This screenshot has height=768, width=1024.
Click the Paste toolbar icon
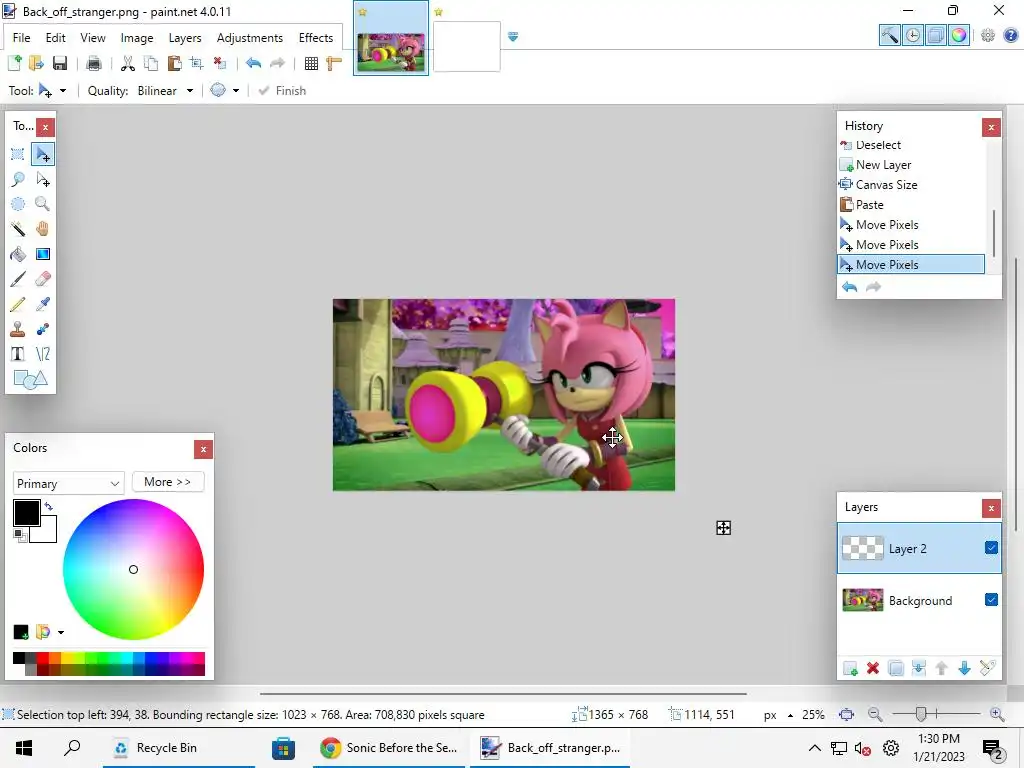[174, 63]
